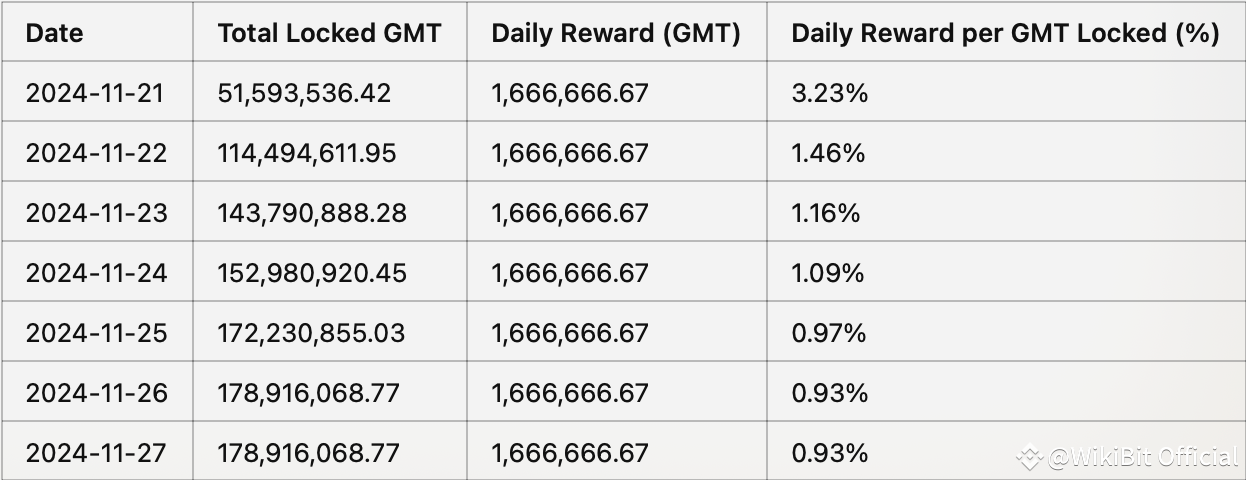Select the 2024-11-27 date cell
This screenshot has height=480, width=1246.
[96, 453]
